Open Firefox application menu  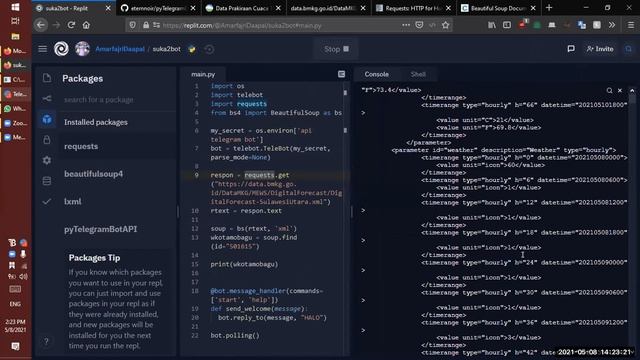click(x=631, y=25)
